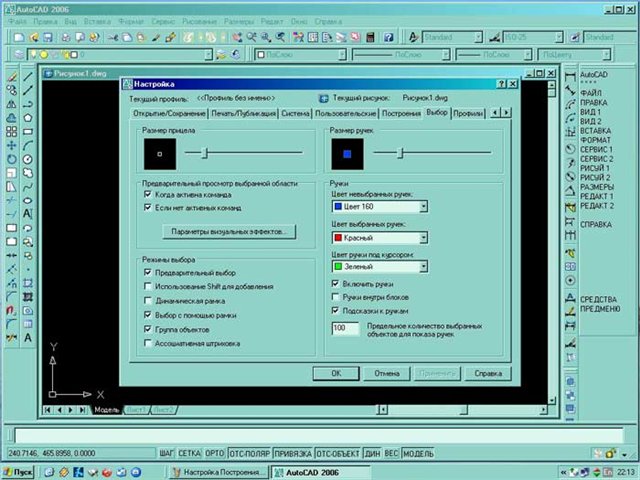Enable 'Использование Shift для добавления' option
Viewport: 640px width, 480px height.
coord(148,286)
